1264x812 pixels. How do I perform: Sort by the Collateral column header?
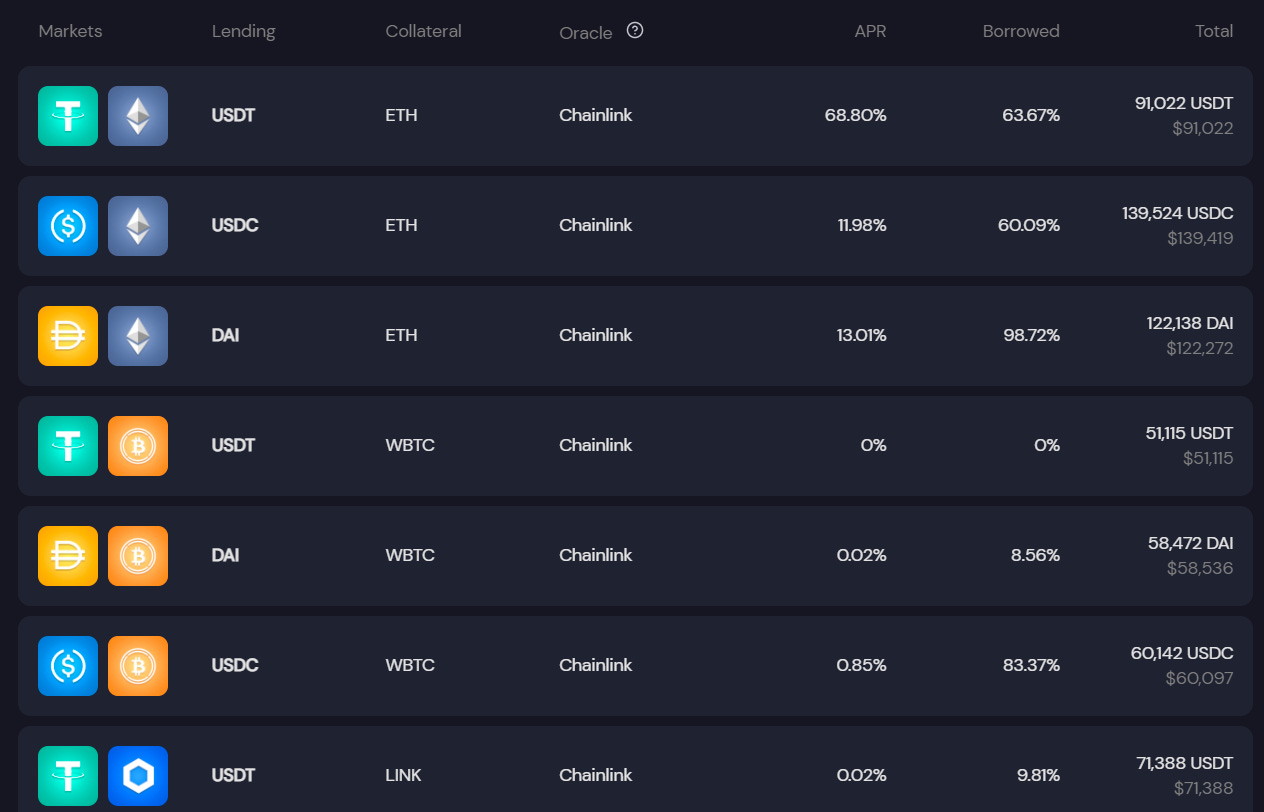tap(423, 31)
